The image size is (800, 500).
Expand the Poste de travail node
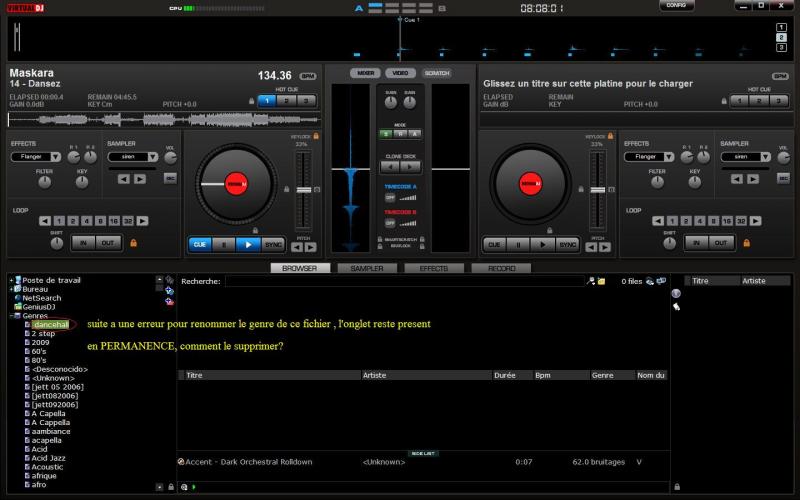point(11,280)
